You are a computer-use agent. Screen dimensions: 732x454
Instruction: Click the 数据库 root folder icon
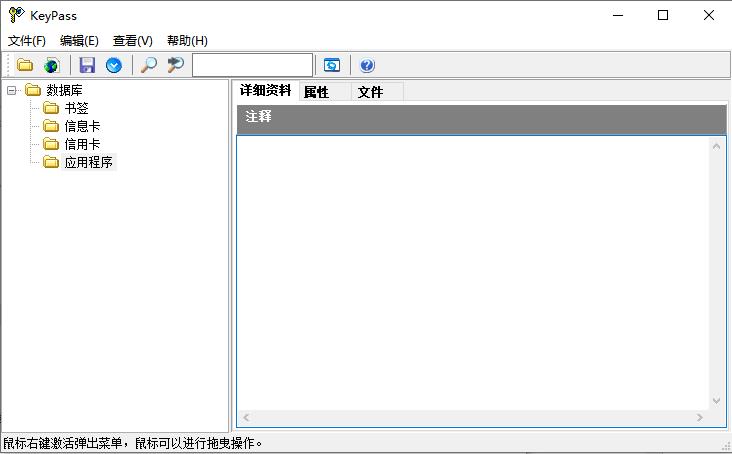click(33, 90)
